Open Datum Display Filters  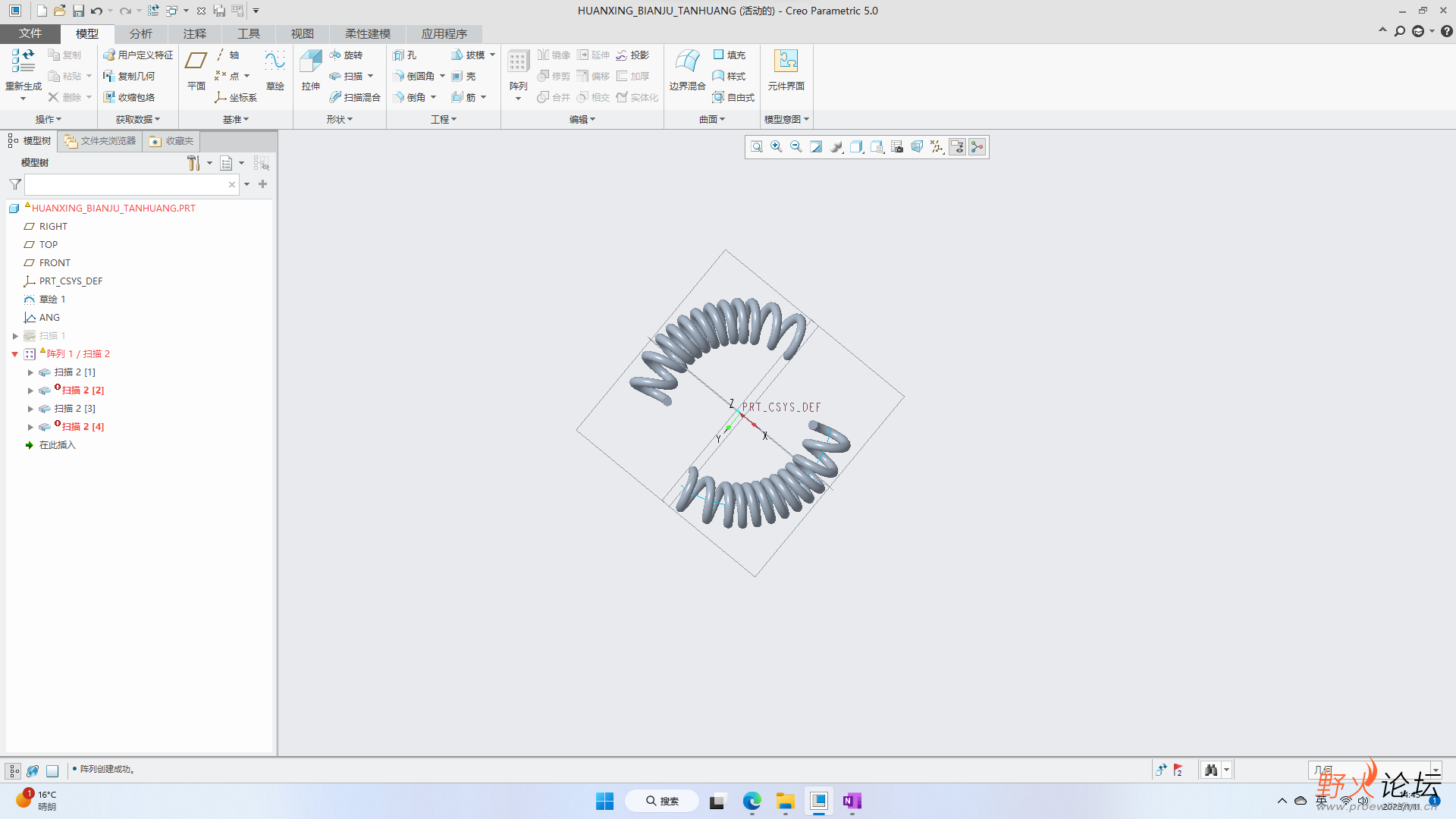pyautogui.click(x=937, y=146)
